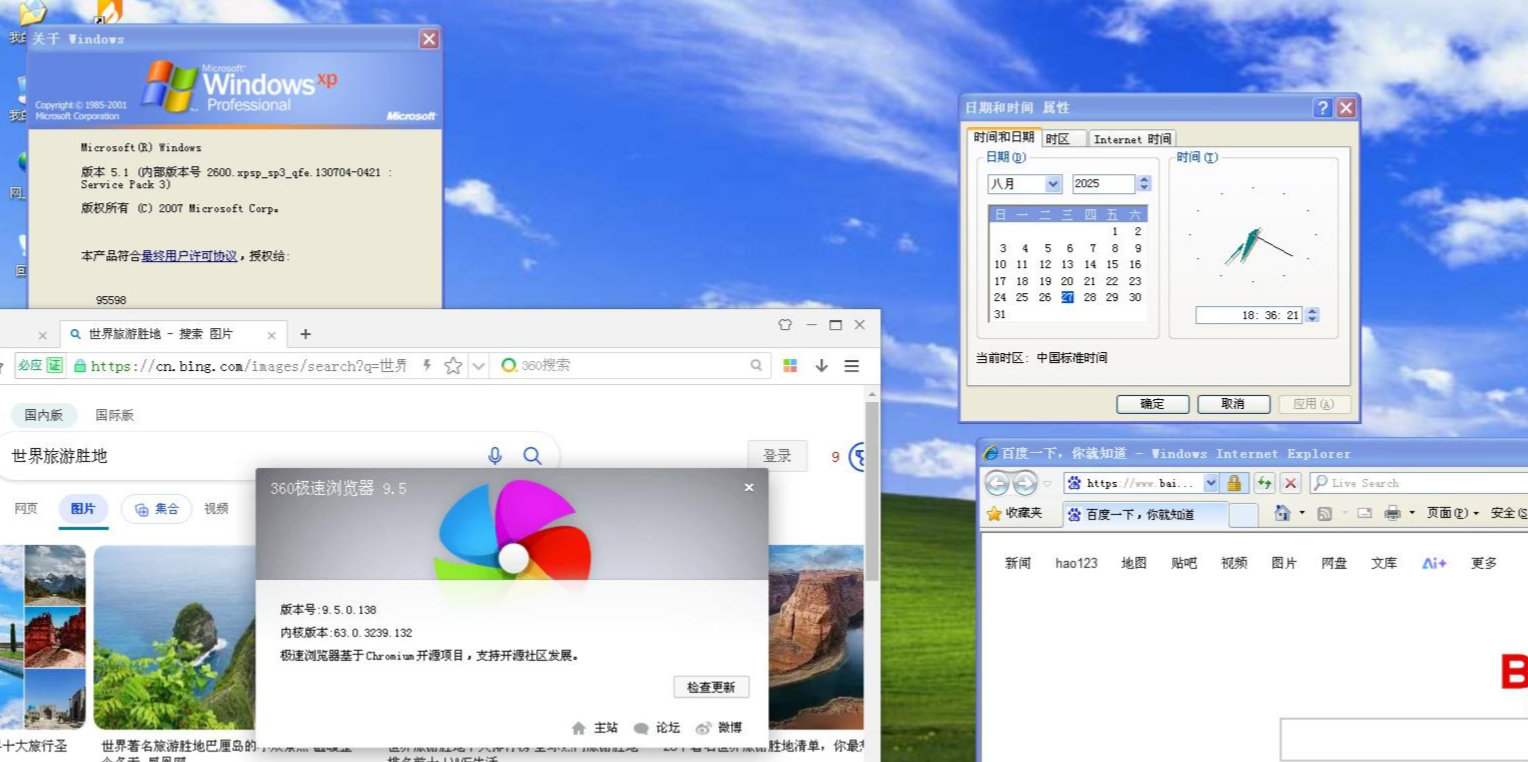This screenshot has width=1528, height=762.
Task: Click the 检查更新 button
Action: (711, 687)
